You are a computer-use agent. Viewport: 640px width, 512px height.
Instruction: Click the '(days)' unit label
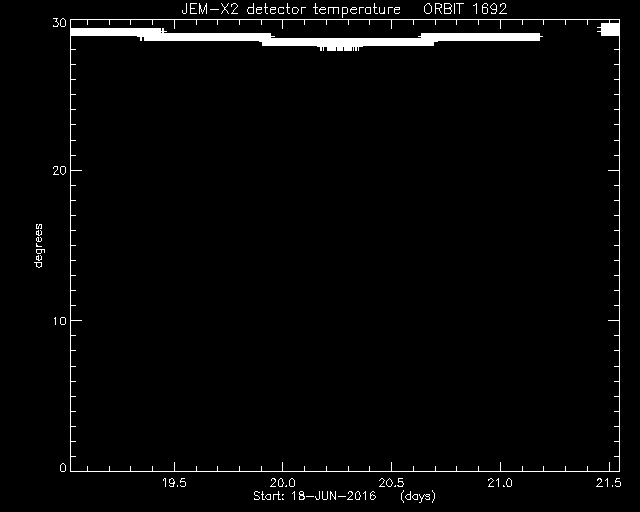tap(418, 496)
